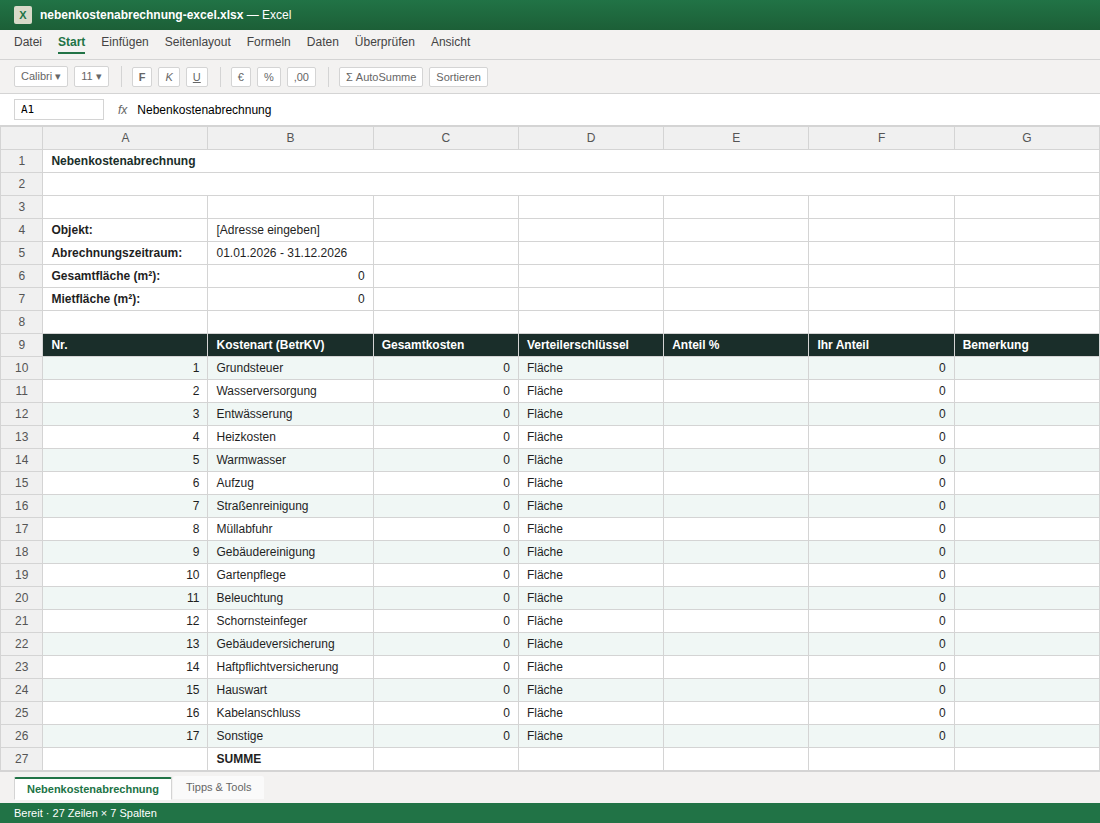This screenshot has height=823, width=1100.
Task: Select the Kabelanschluss cell
Action: pyautogui.click(x=290, y=714)
